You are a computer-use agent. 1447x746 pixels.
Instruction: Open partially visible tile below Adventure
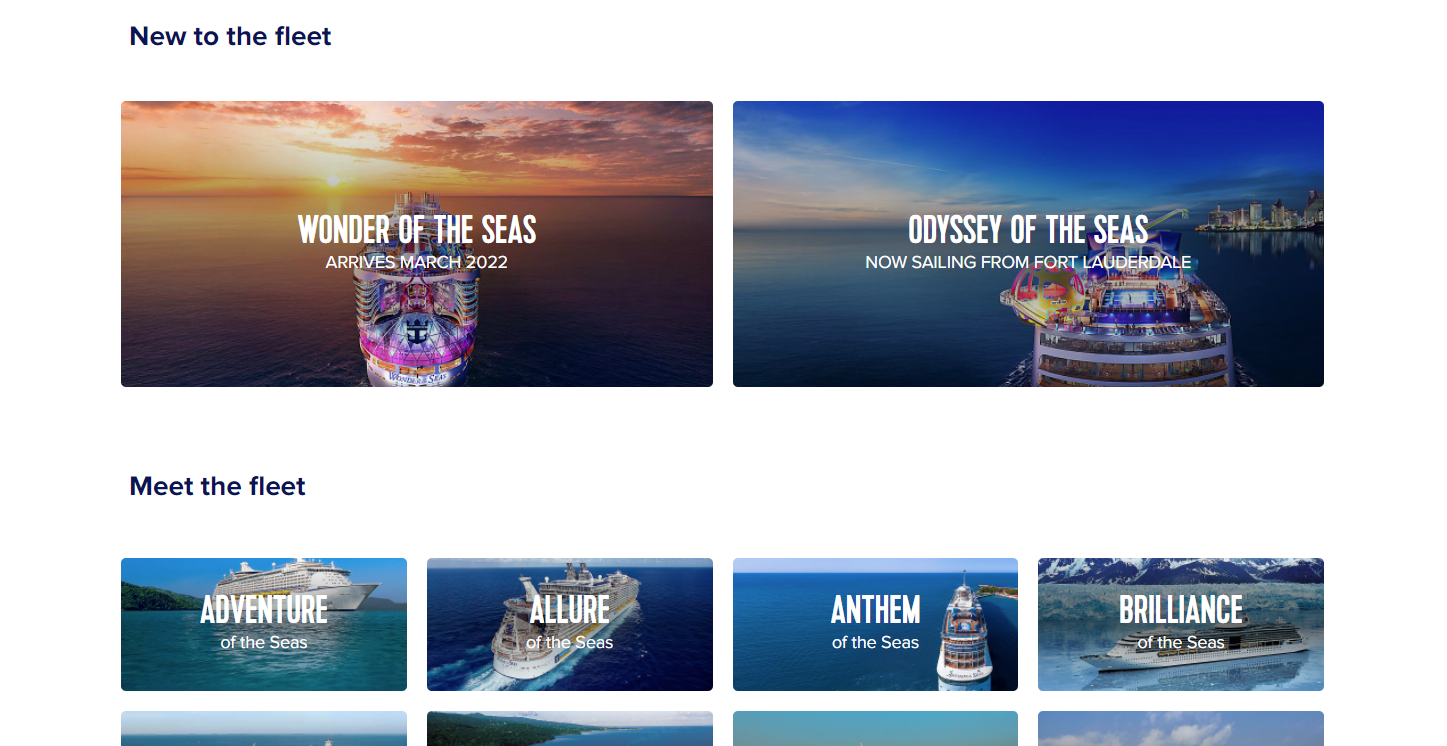pos(264,729)
